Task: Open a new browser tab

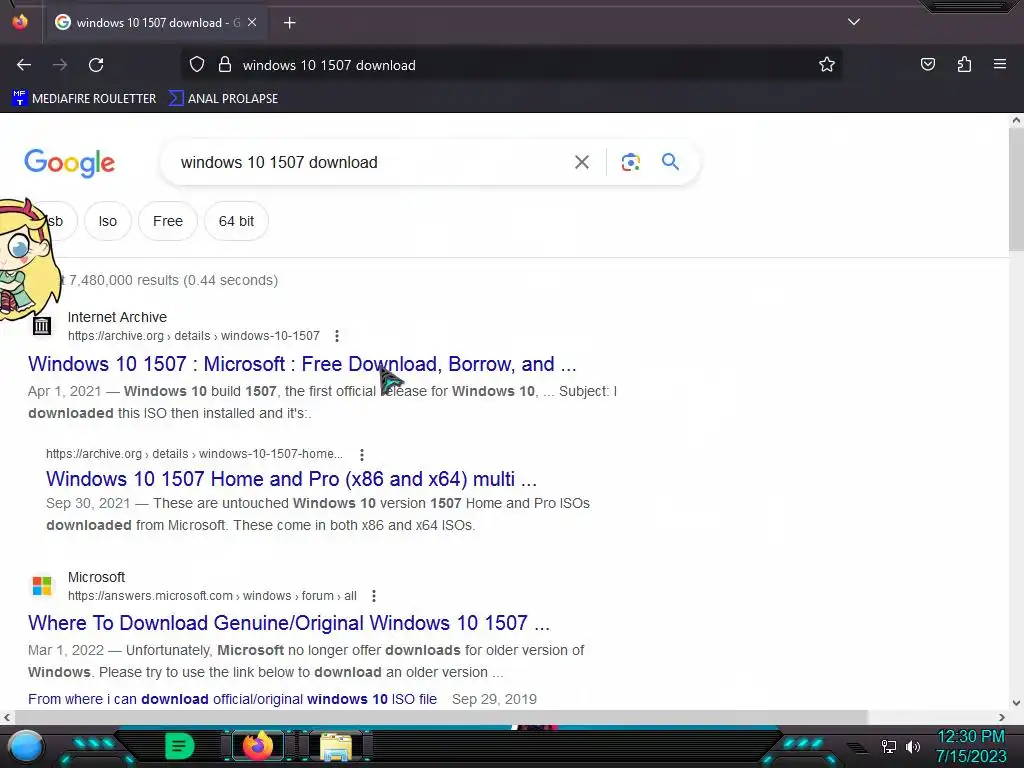Action: click(289, 23)
